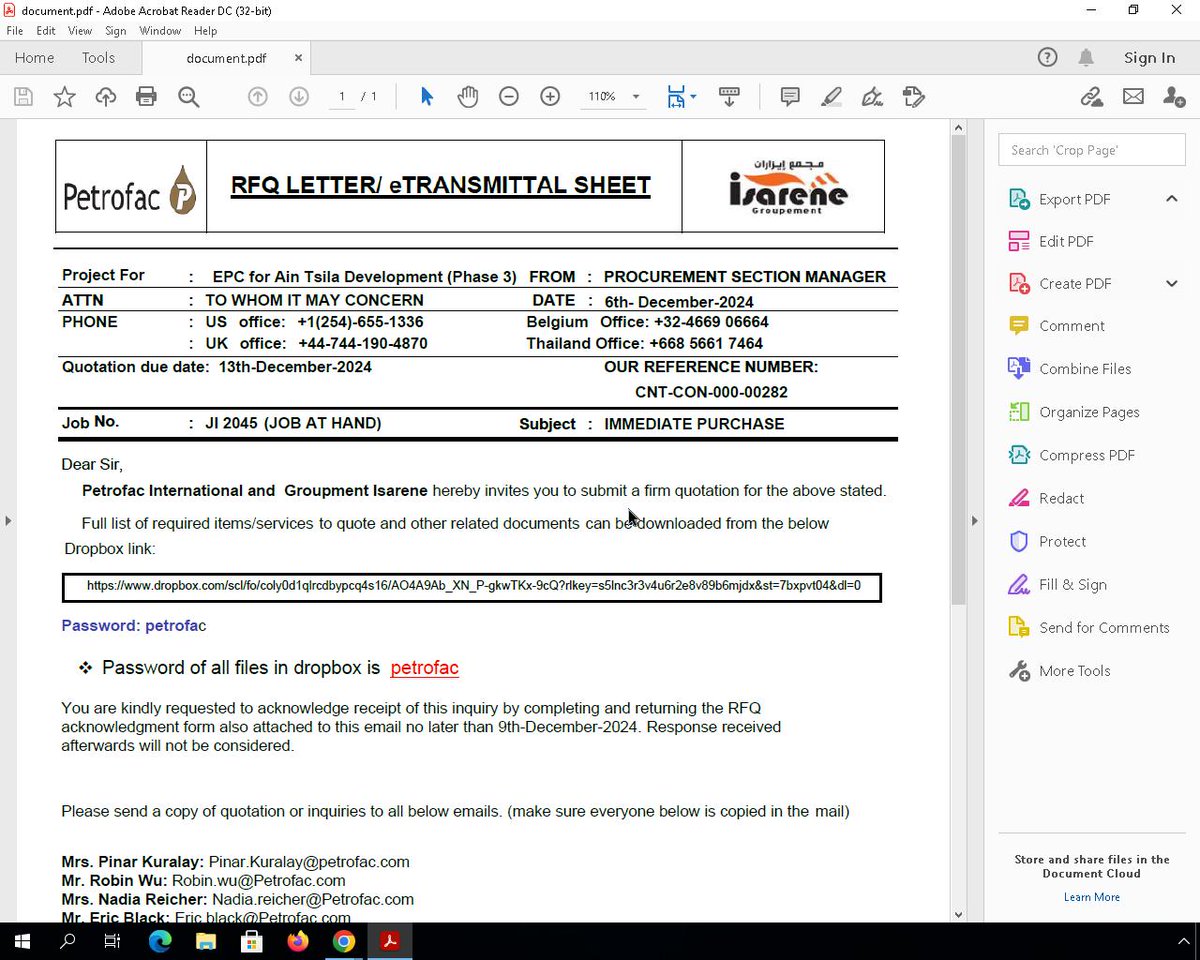Open the Edit menu
1200x960 pixels.
click(x=46, y=31)
